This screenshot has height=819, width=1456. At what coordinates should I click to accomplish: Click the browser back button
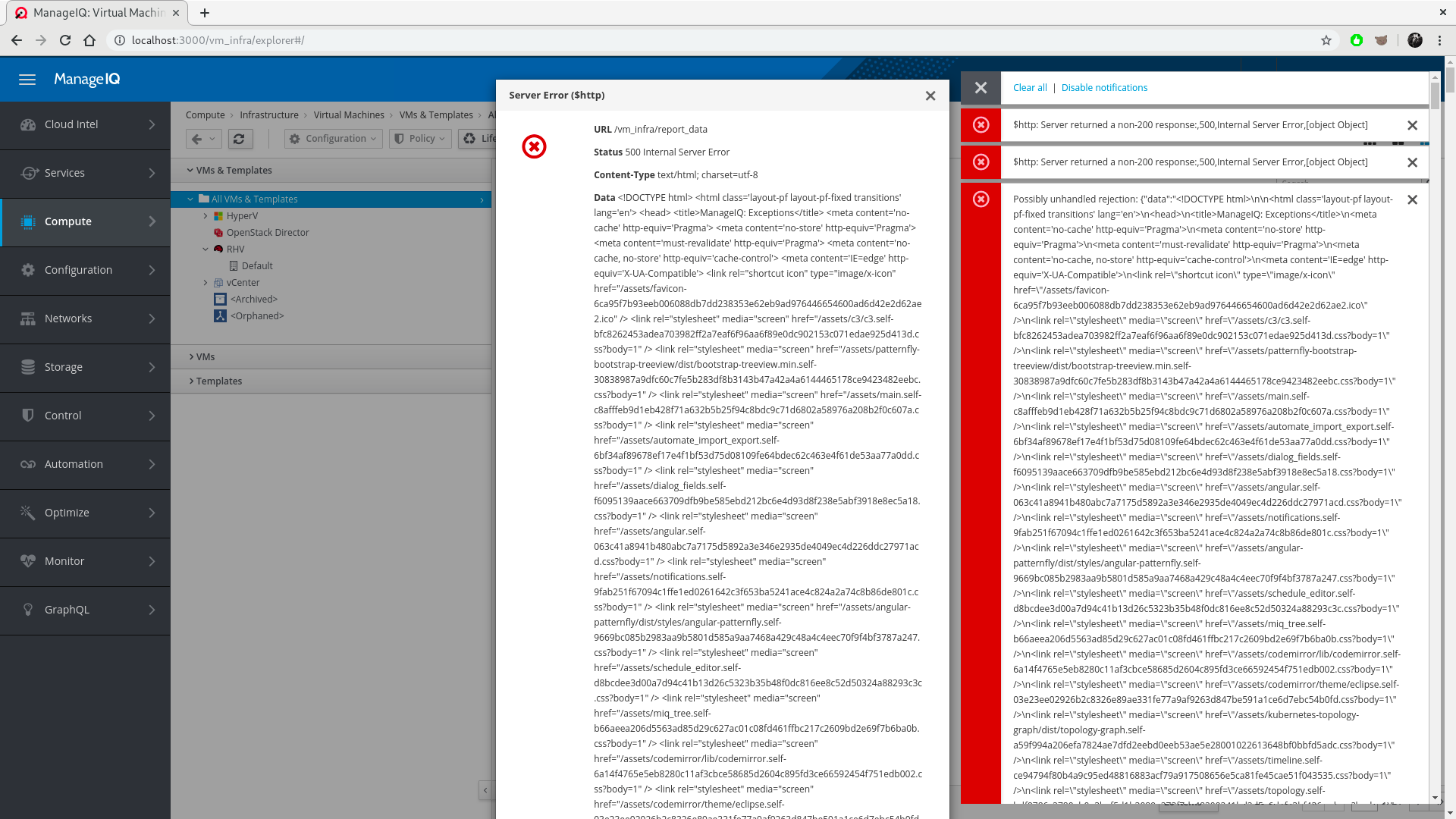(x=17, y=40)
